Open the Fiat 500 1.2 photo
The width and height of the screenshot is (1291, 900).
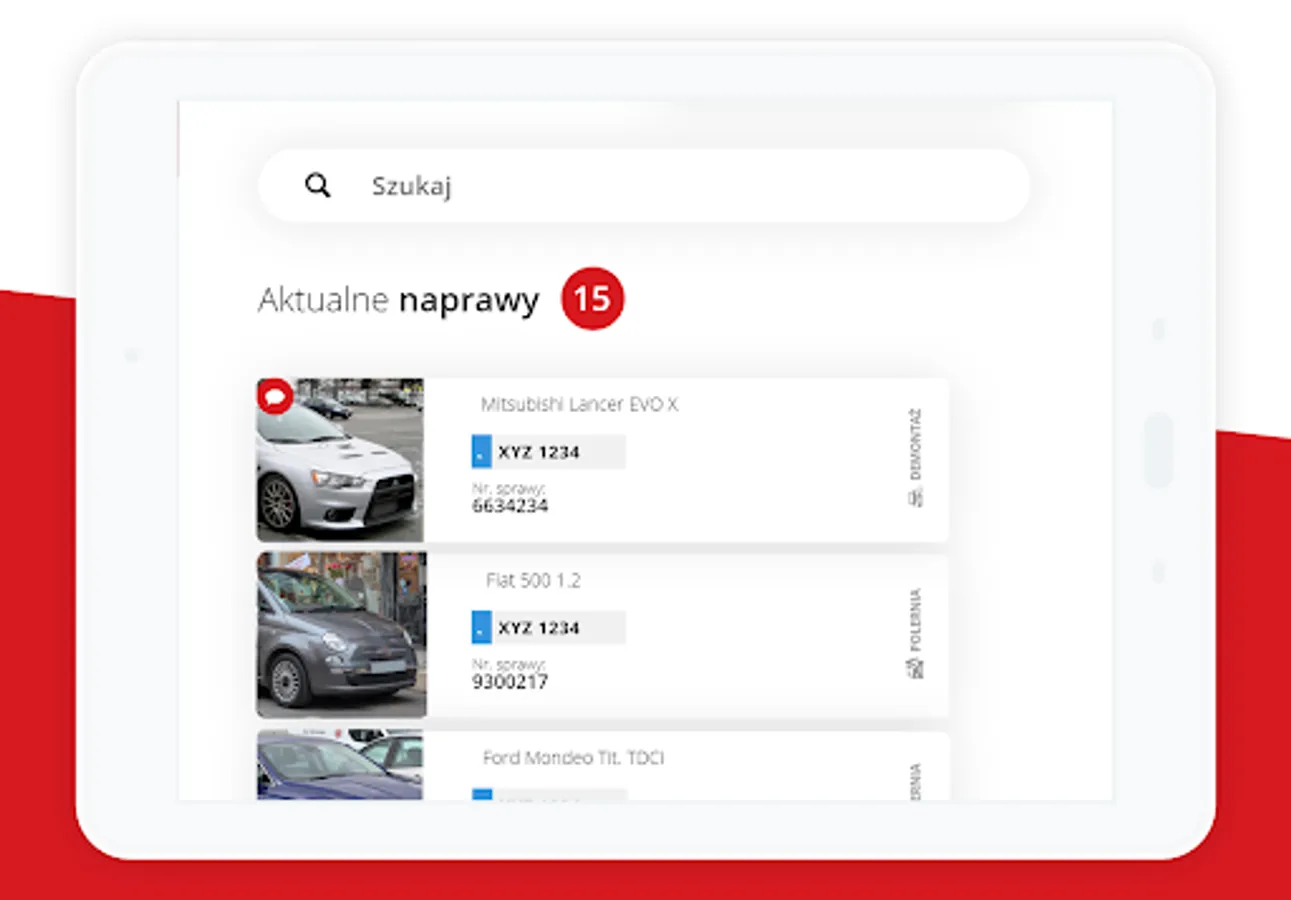(x=341, y=635)
